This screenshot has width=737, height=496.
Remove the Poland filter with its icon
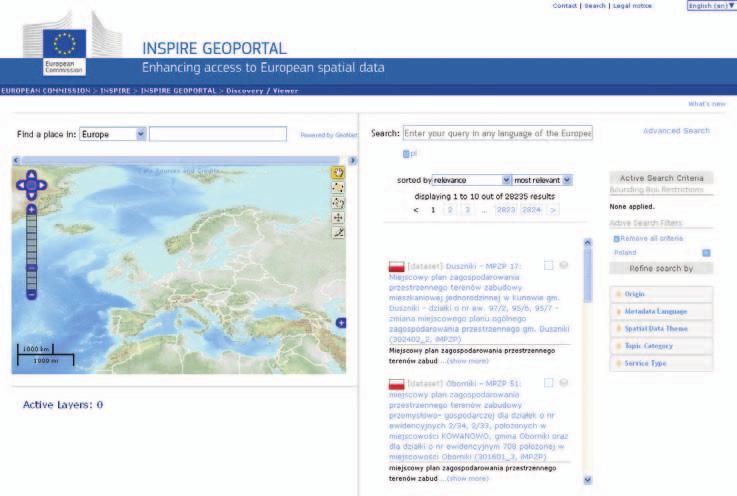tap(706, 253)
